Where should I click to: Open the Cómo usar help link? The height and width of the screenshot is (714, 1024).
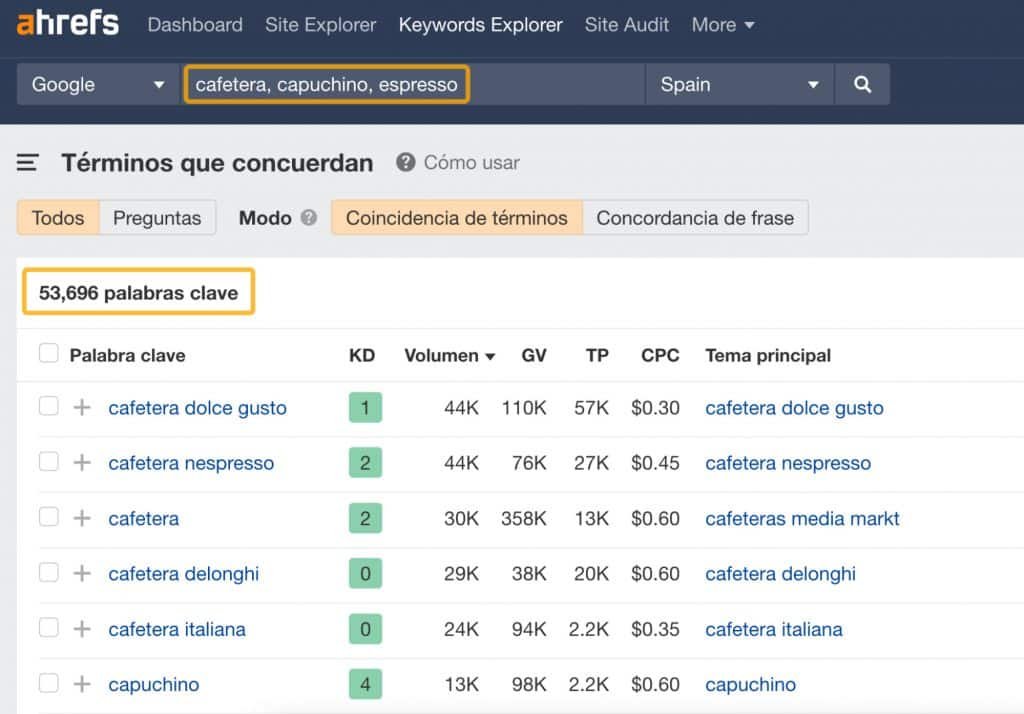coord(472,163)
